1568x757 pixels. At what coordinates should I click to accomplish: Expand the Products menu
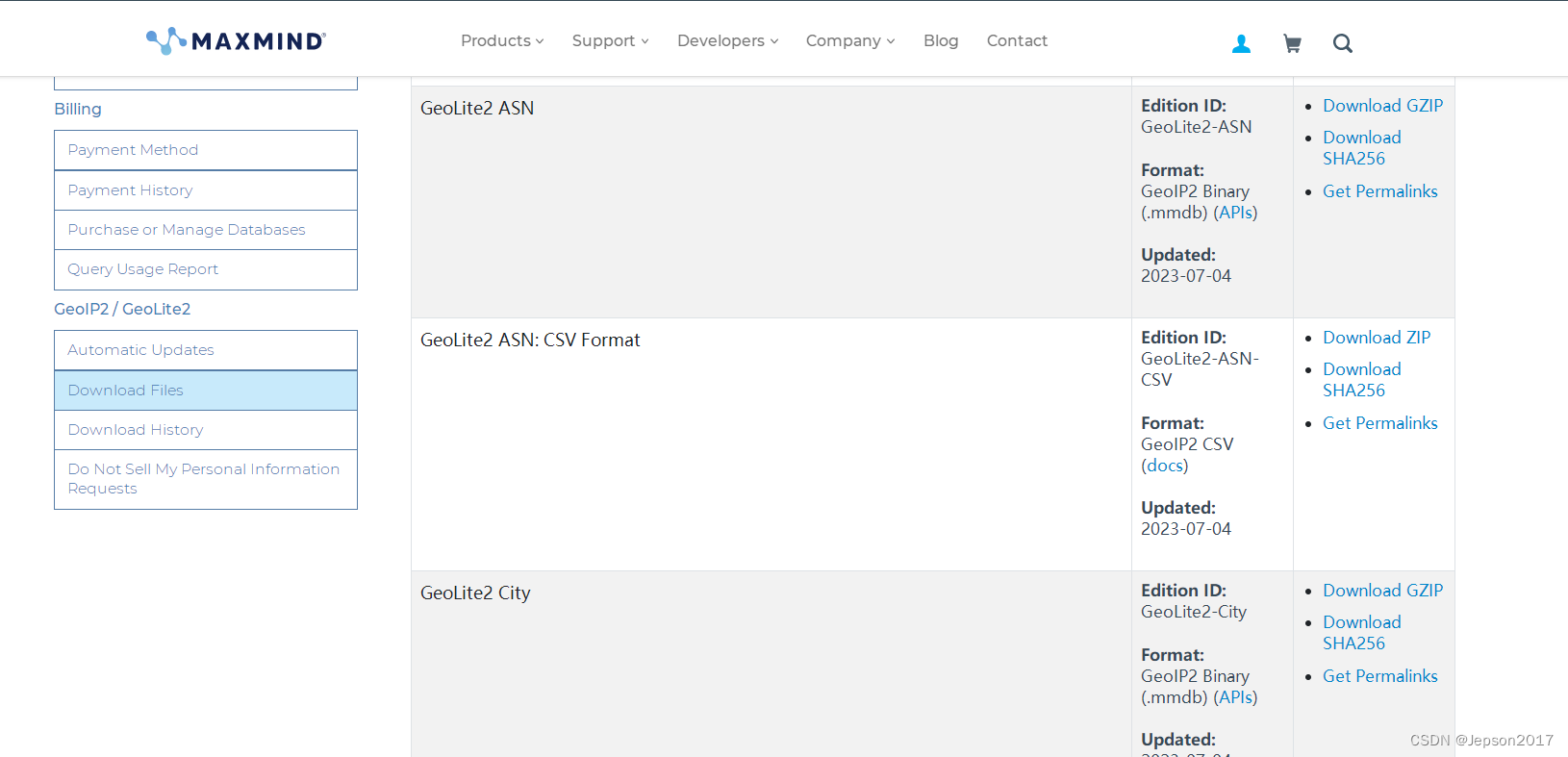pos(502,40)
